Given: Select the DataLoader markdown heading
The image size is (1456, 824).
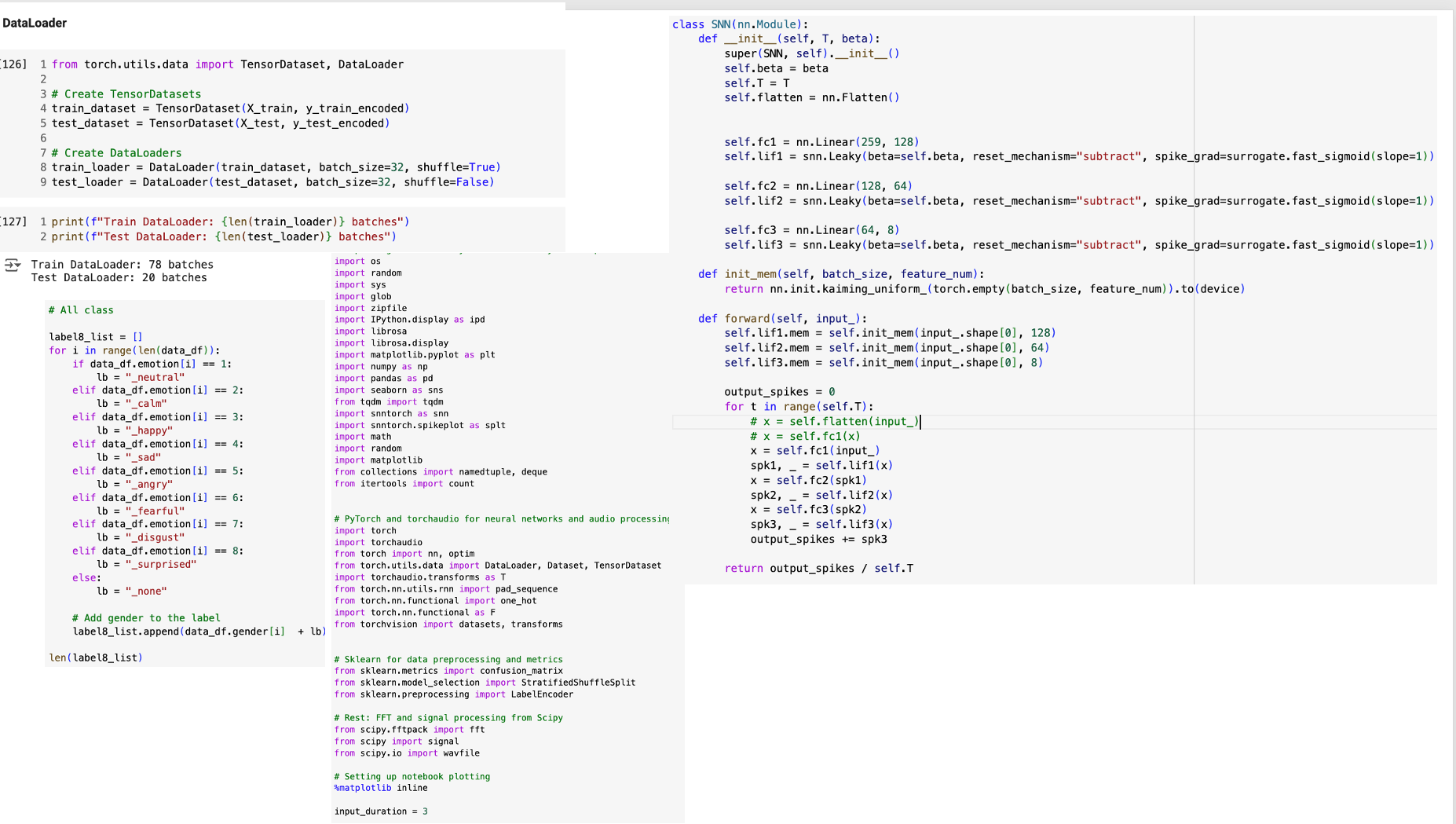Looking at the screenshot, I should [35, 23].
